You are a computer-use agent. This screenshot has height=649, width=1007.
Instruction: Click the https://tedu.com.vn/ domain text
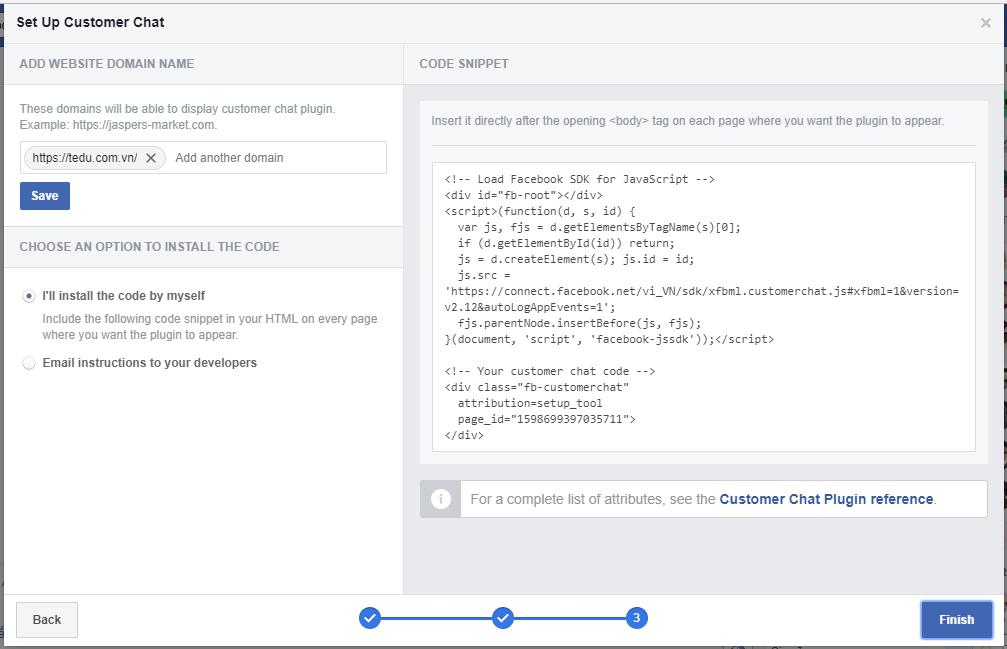85,158
